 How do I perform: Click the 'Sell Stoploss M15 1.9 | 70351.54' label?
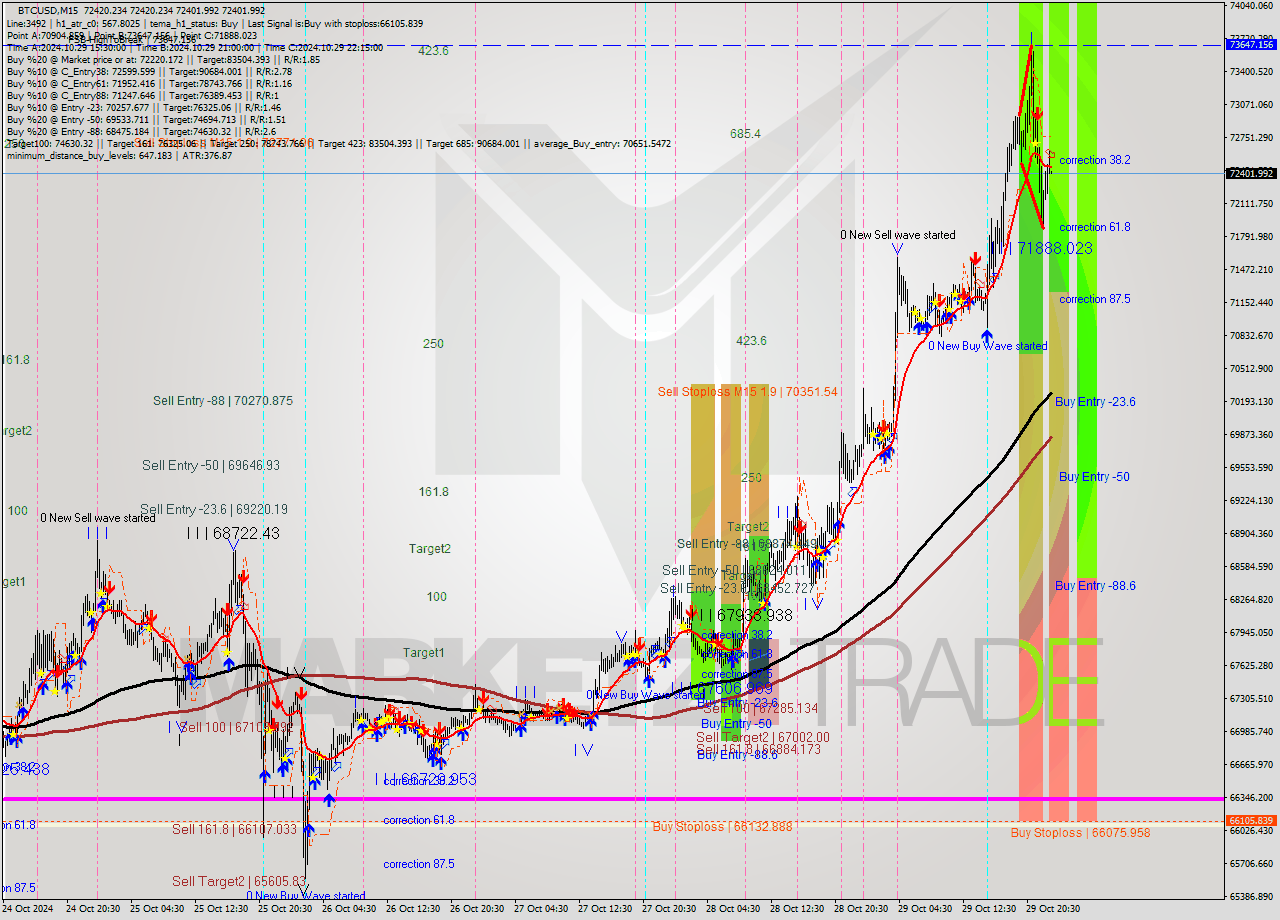click(x=747, y=391)
